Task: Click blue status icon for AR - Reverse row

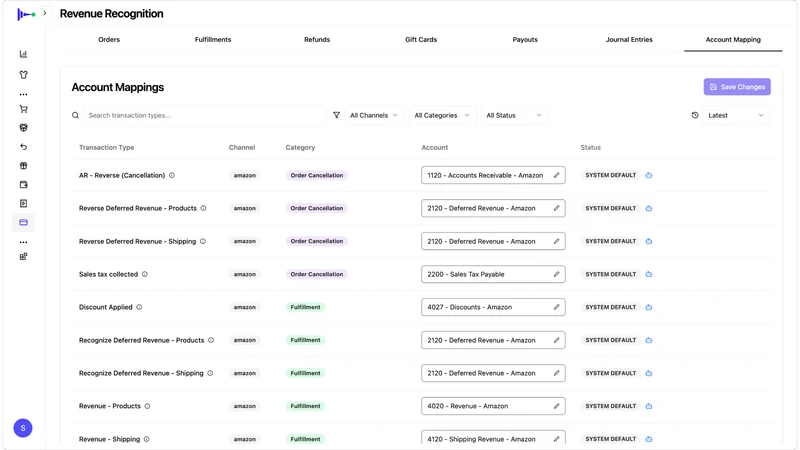Action: (649, 175)
